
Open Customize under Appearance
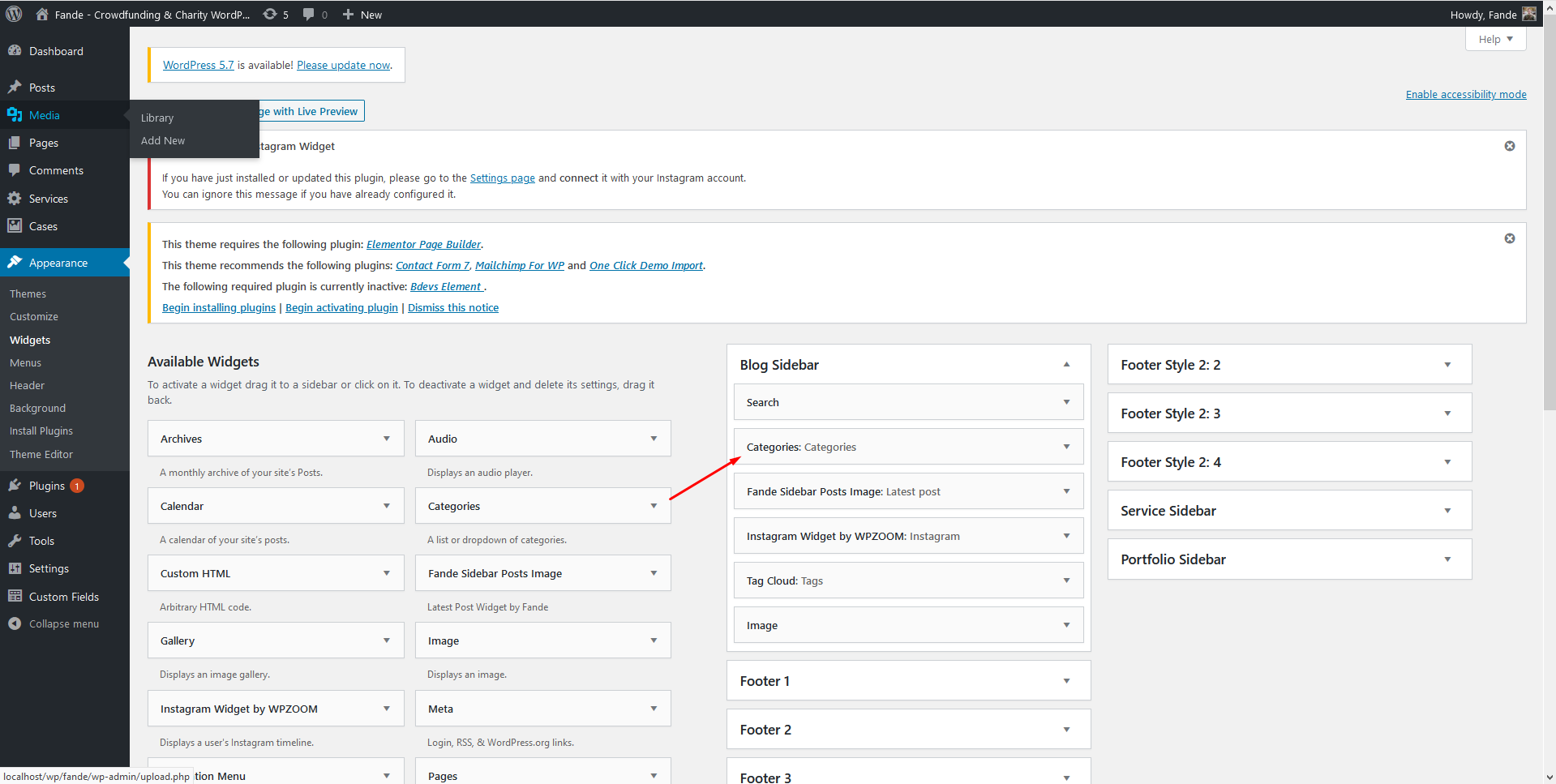[34, 316]
